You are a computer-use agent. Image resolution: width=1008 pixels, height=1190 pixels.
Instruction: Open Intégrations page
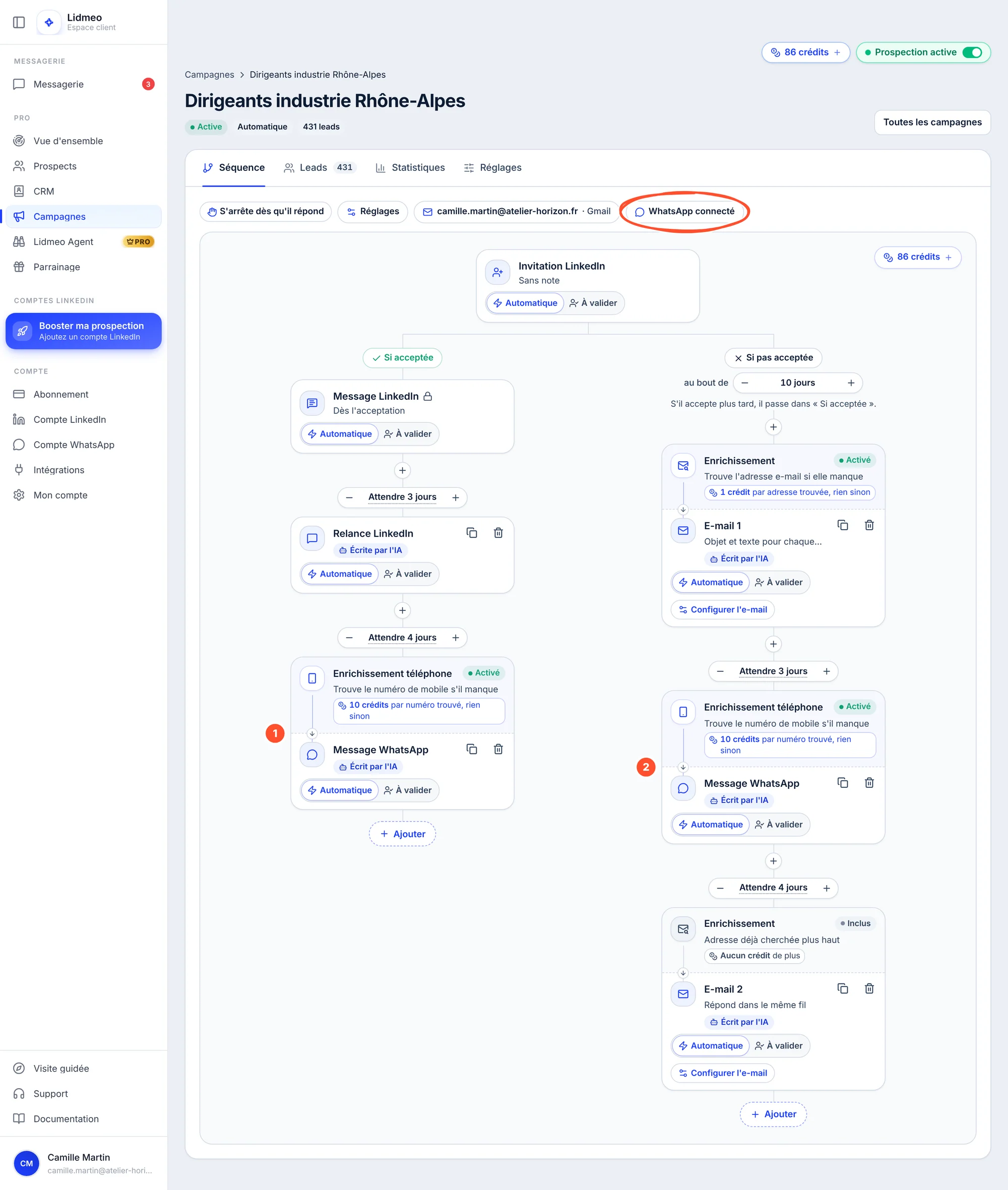tap(84, 470)
